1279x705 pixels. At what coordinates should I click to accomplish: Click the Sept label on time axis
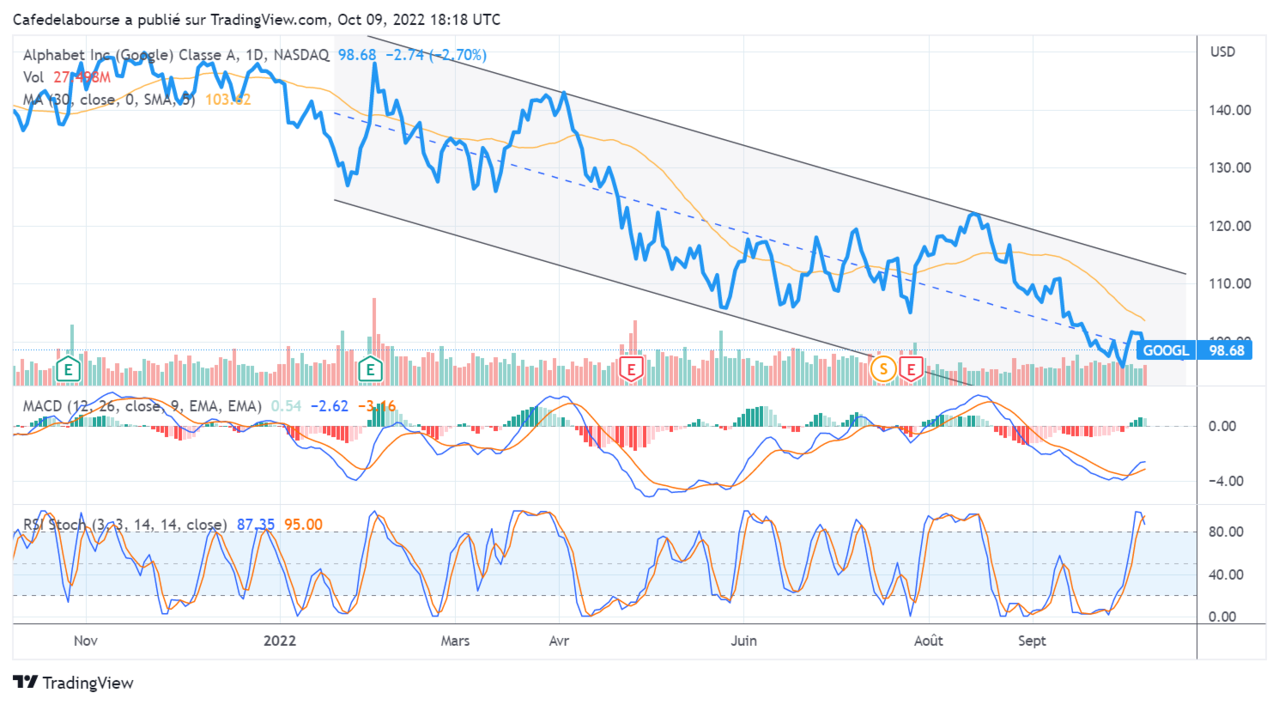(x=1031, y=641)
